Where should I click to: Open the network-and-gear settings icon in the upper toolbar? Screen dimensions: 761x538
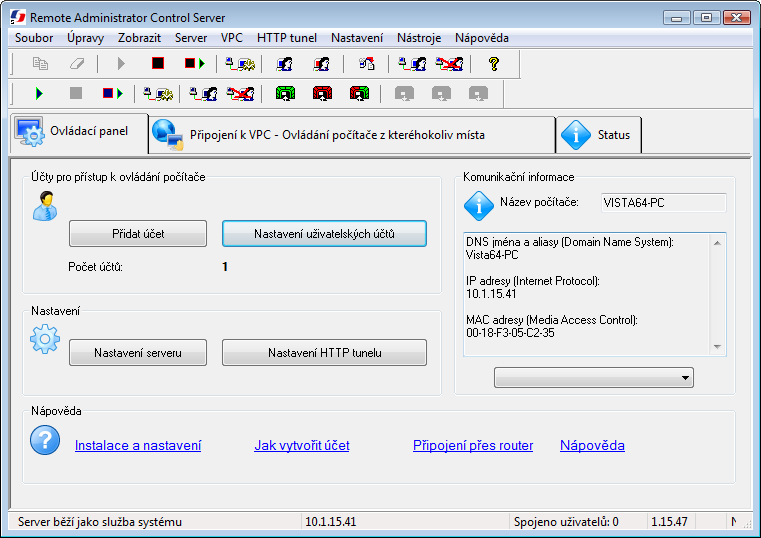(x=240, y=64)
